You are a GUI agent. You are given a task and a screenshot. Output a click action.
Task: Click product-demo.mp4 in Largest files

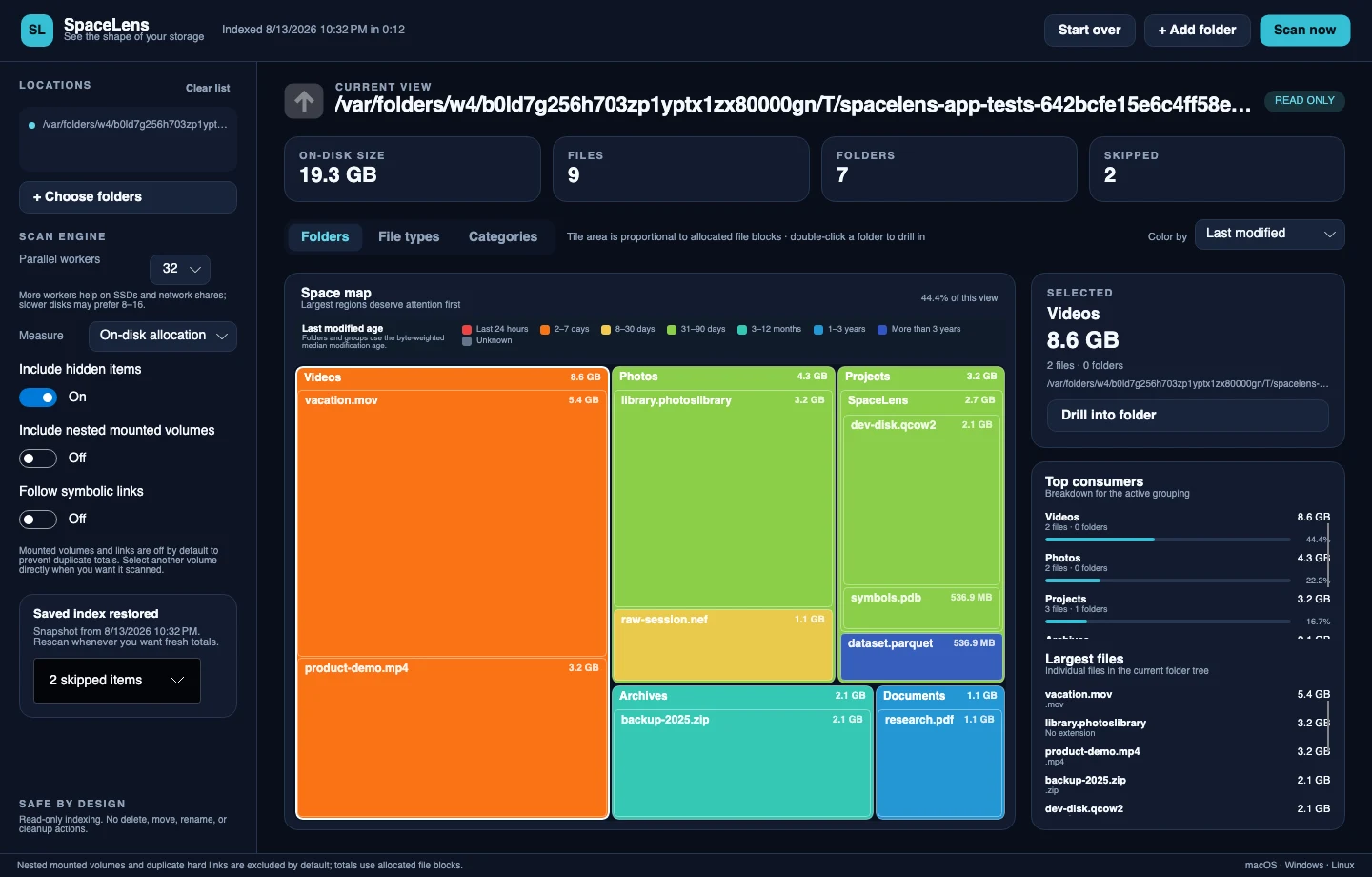(1187, 756)
